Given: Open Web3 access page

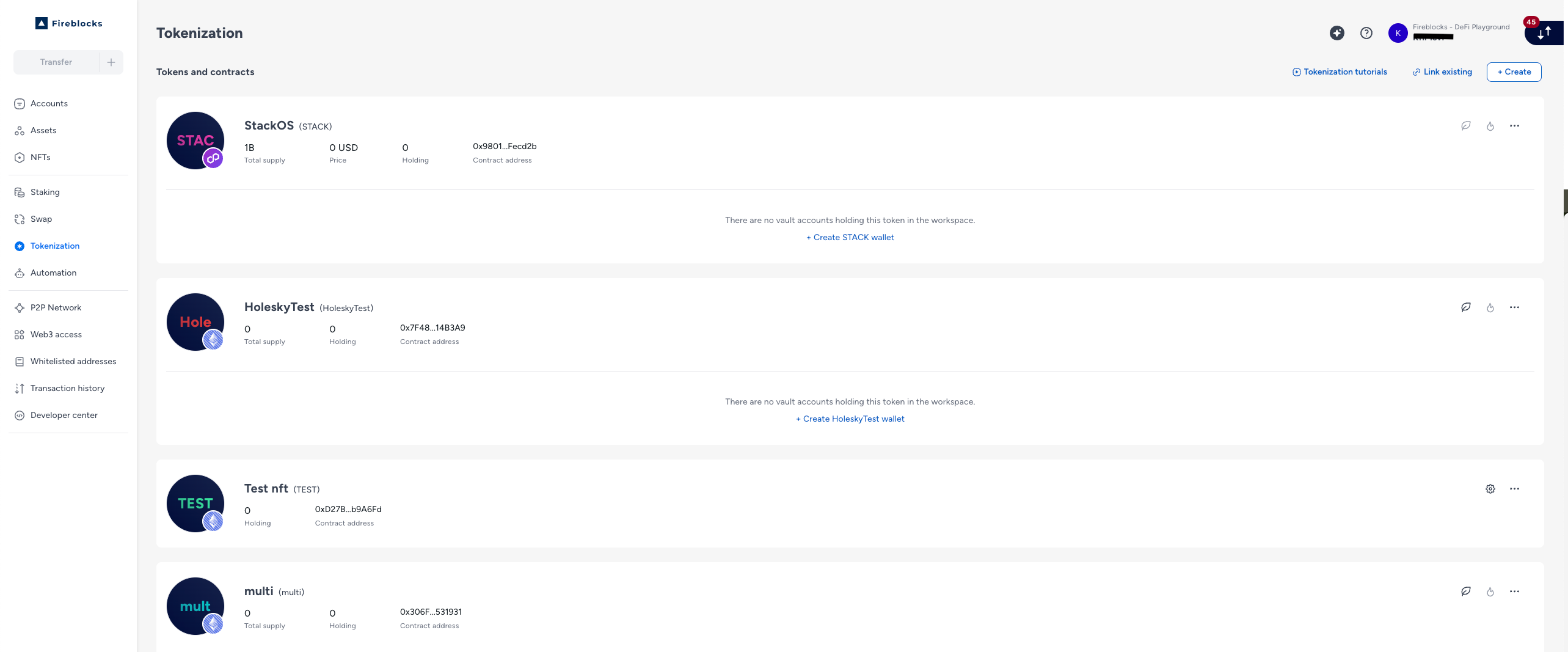Looking at the screenshot, I should tap(56, 334).
